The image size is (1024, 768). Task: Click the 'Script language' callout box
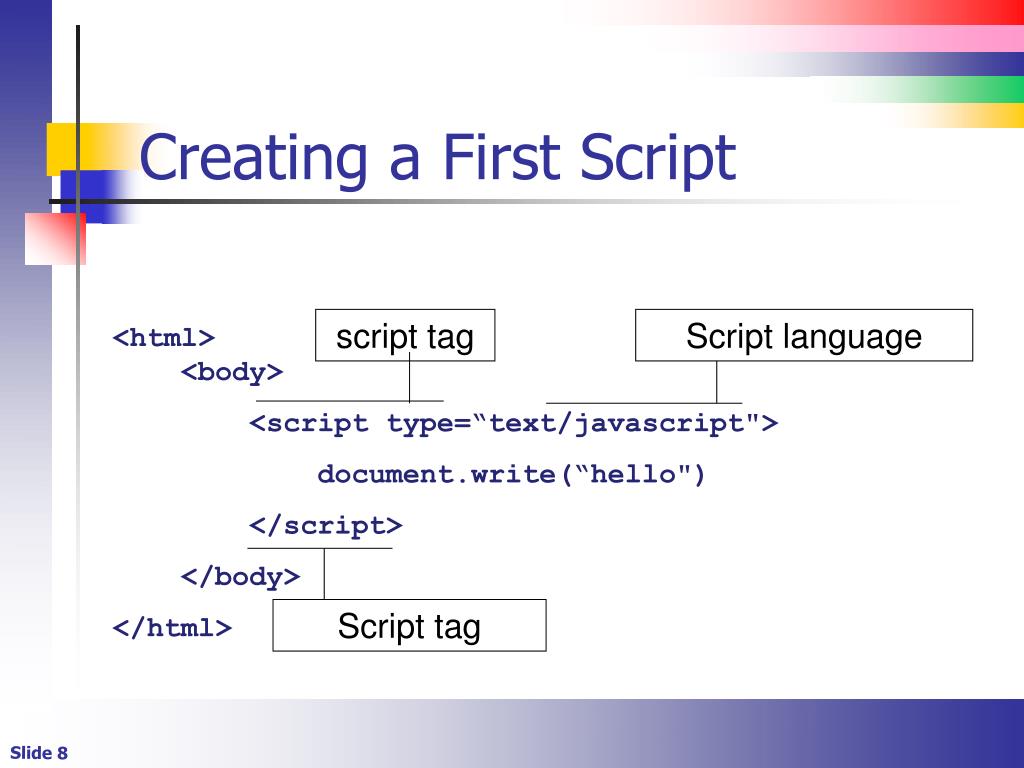coord(804,336)
